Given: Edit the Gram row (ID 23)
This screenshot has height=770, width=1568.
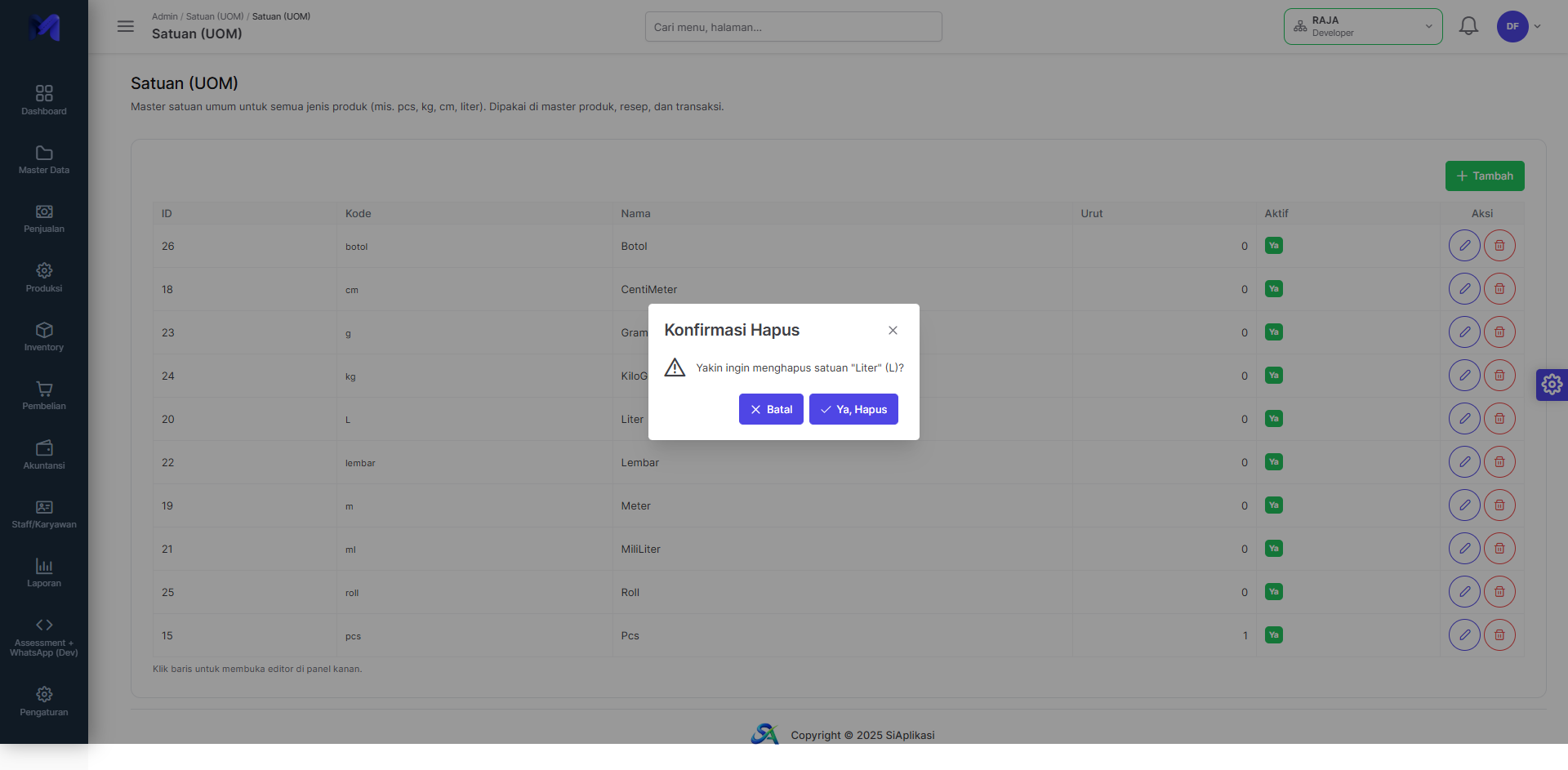Looking at the screenshot, I should click(x=1464, y=332).
